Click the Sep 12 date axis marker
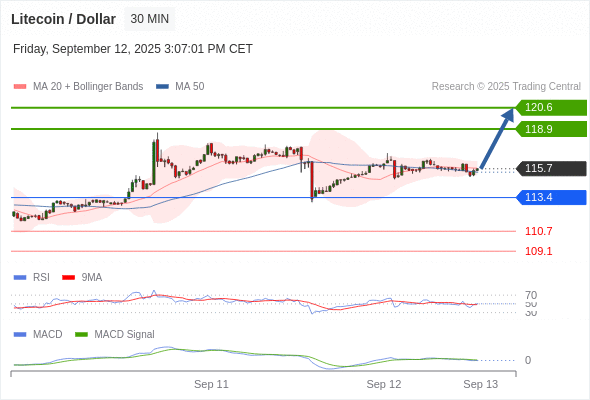Screen dimensions: 590x400 (384, 384)
